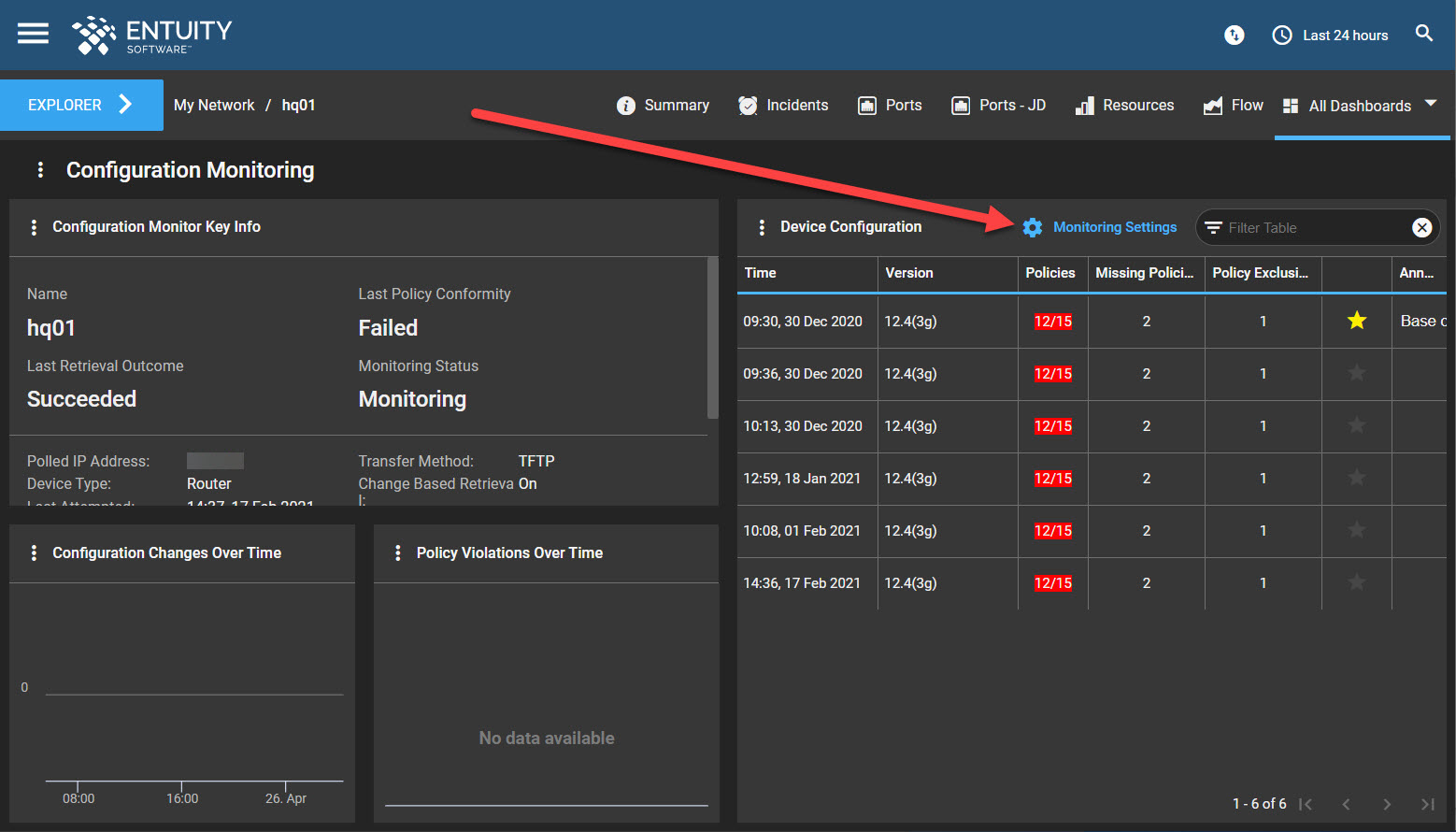Click the Entuity Software logo
Image resolution: width=1456 pixels, height=832 pixels.
point(152,36)
